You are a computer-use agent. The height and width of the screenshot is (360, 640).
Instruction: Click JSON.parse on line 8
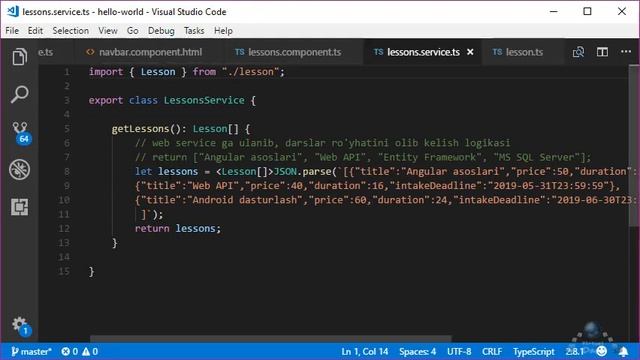pyautogui.click(x=303, y=171)
